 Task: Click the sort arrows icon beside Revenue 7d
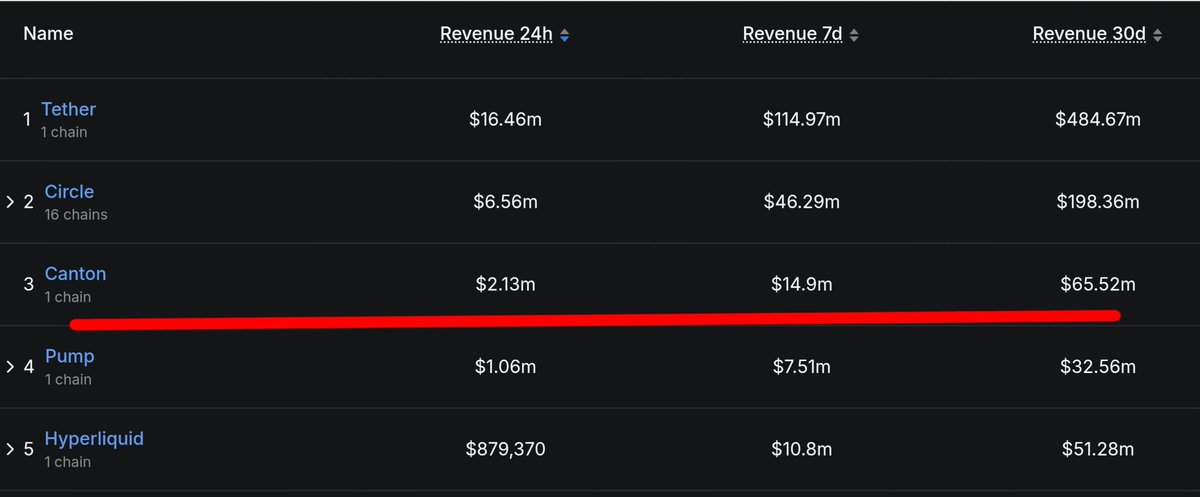click(x=854, y=36)
